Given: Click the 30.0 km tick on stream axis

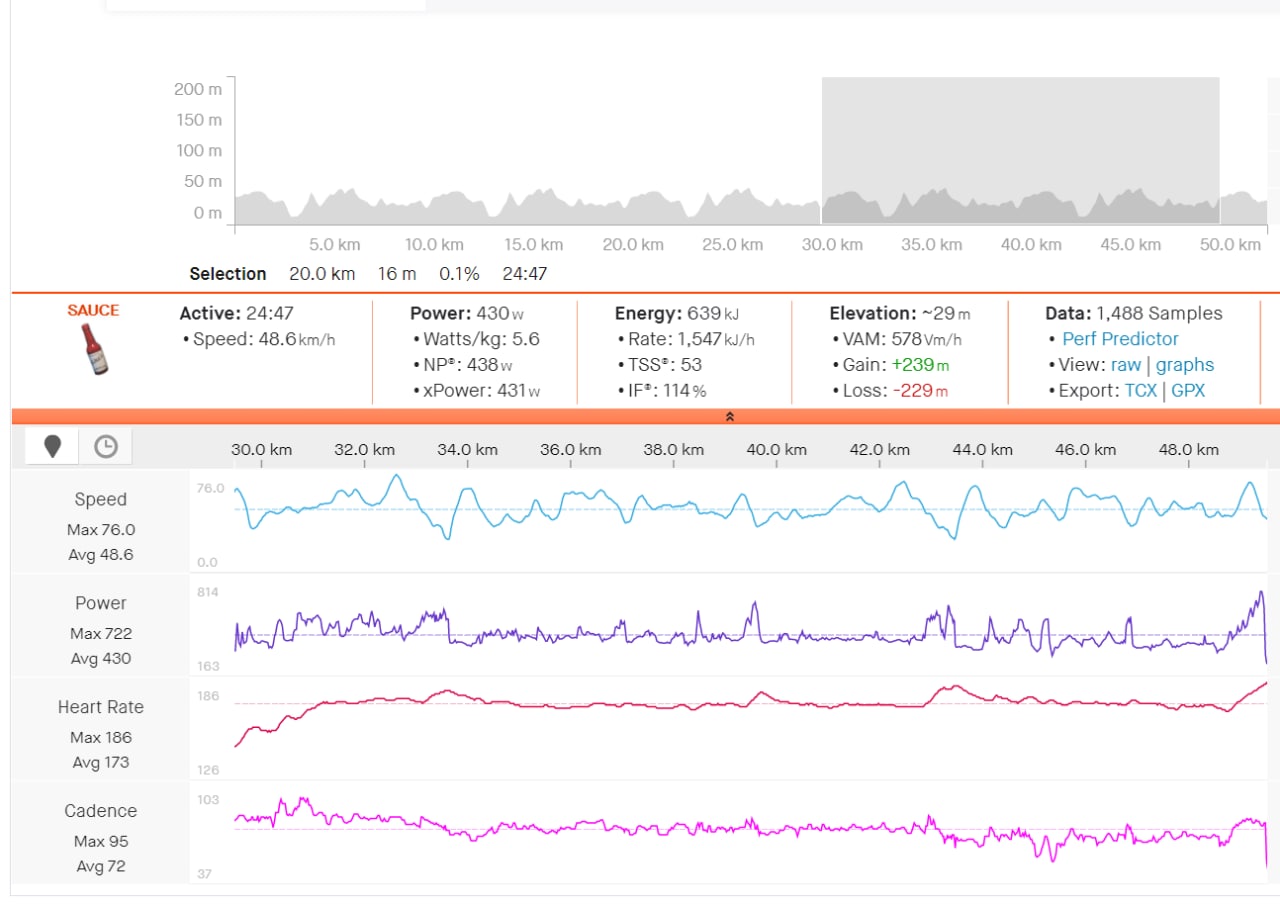Looking at the screenshot, I should pyautogui.click(x=262, y=450).
